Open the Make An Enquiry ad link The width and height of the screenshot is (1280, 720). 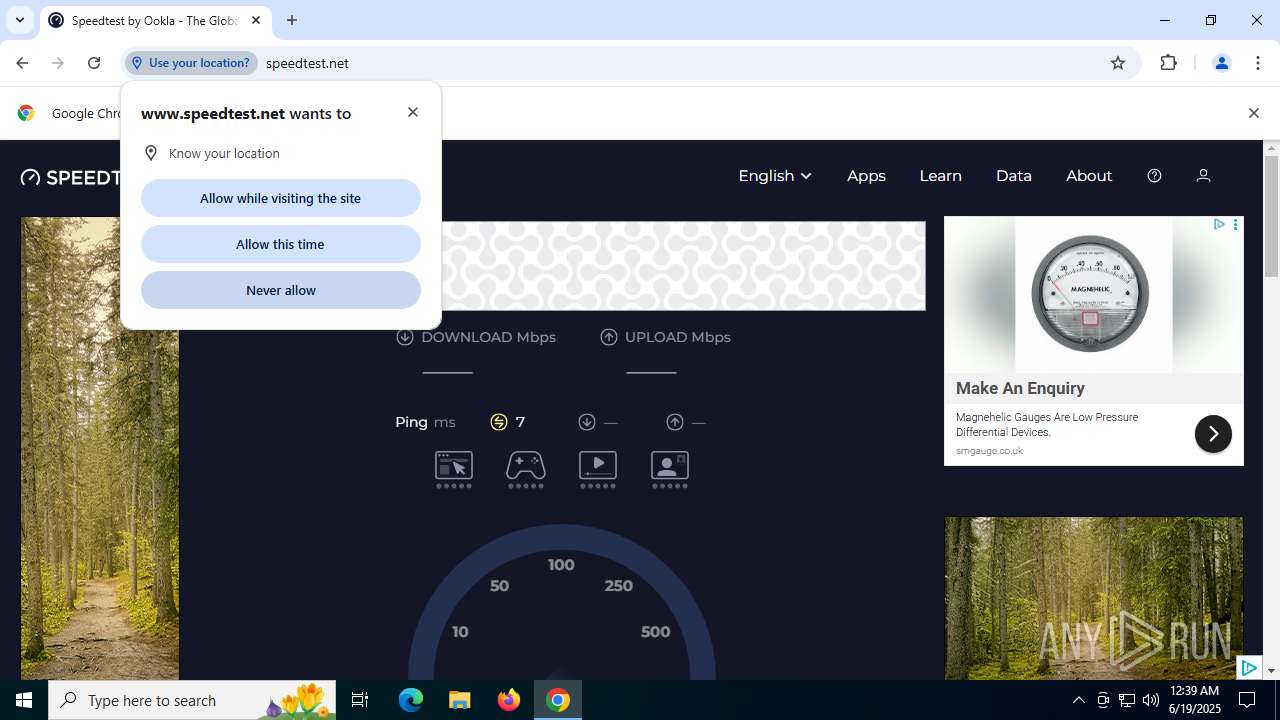pos(1020,388)
